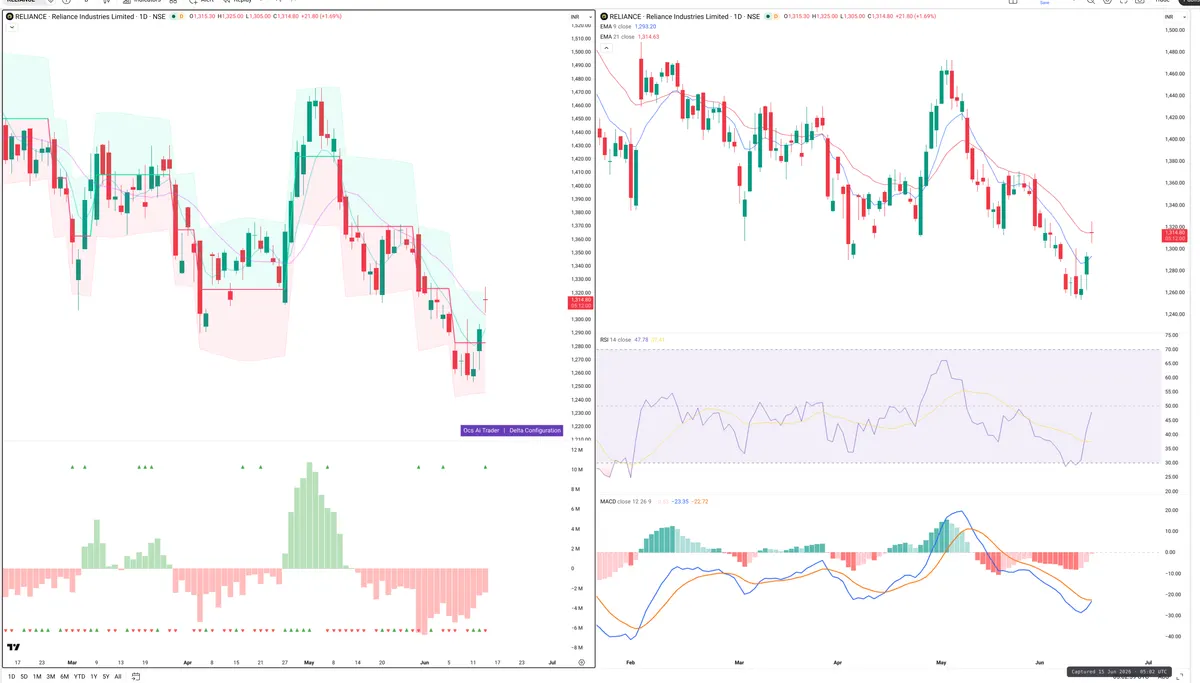
Task: Select the 5D time range
Action: (24, 677)
